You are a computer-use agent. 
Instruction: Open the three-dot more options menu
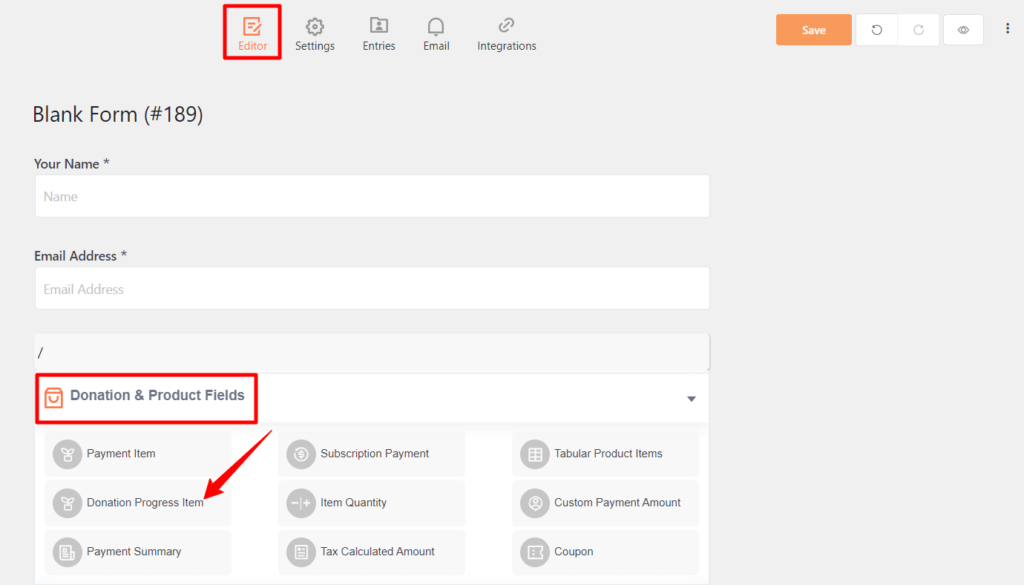click(1007, 28)
